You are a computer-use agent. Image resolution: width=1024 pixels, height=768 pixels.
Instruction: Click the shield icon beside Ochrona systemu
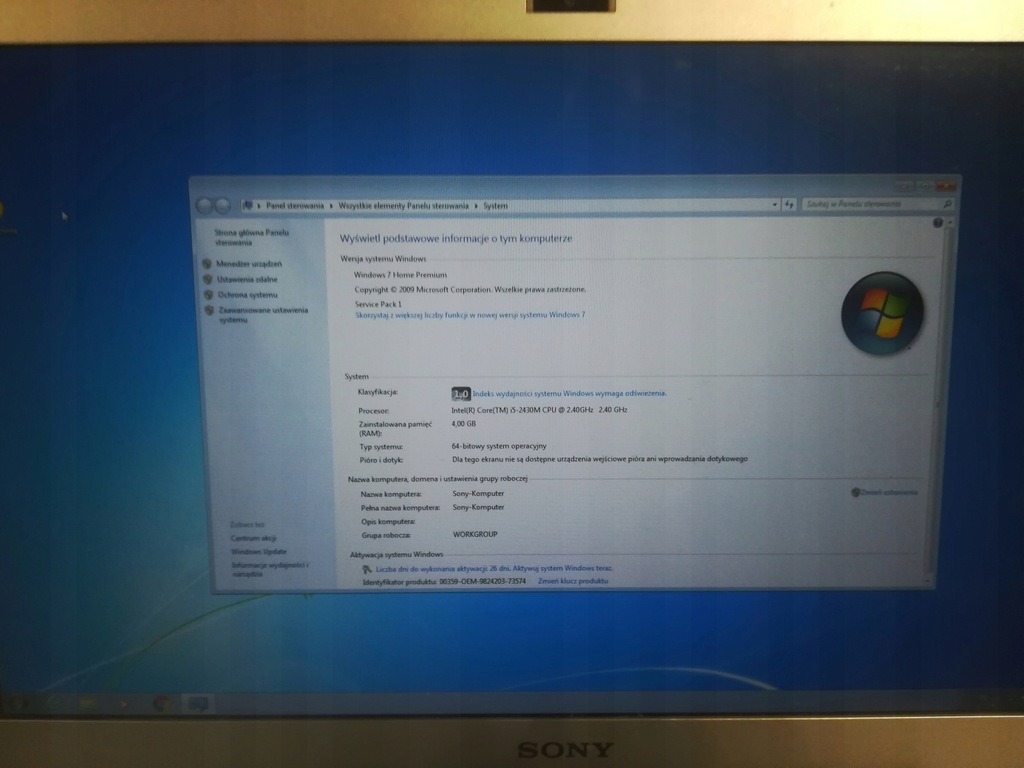tap(208, 295)
